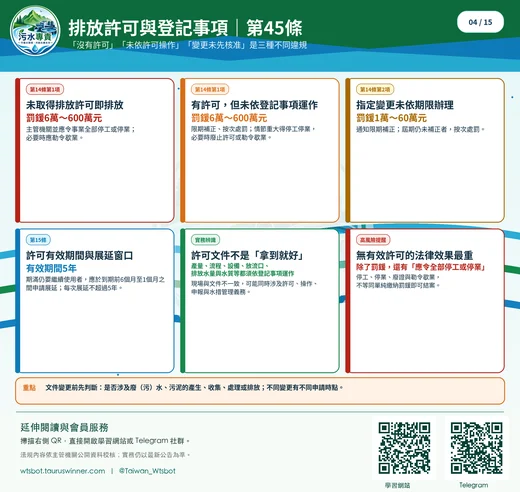Click heading 延伸閱讀與會員服務

pyautogui.click(x=64, y=427)
